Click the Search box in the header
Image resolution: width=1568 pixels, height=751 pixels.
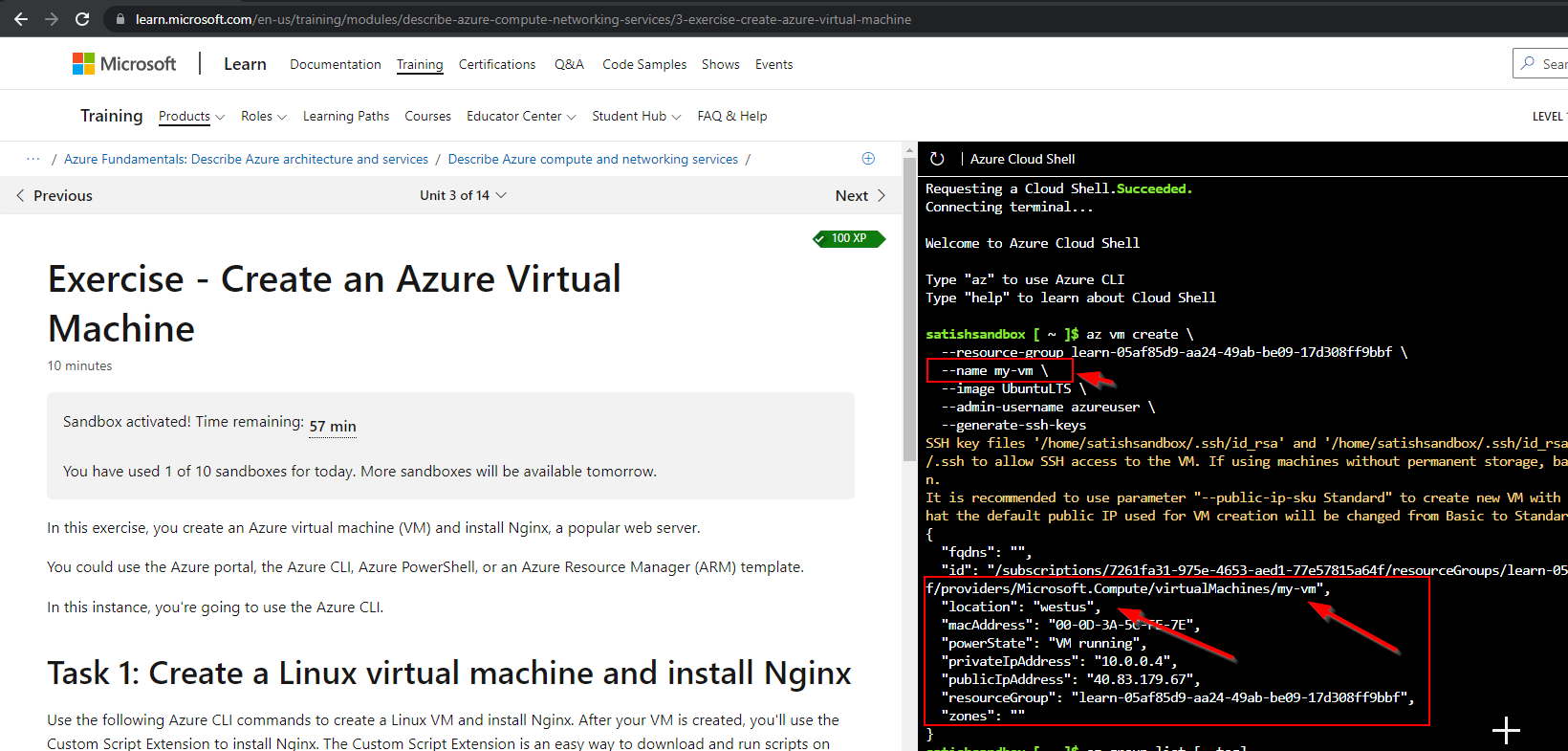coord(1540,63)
